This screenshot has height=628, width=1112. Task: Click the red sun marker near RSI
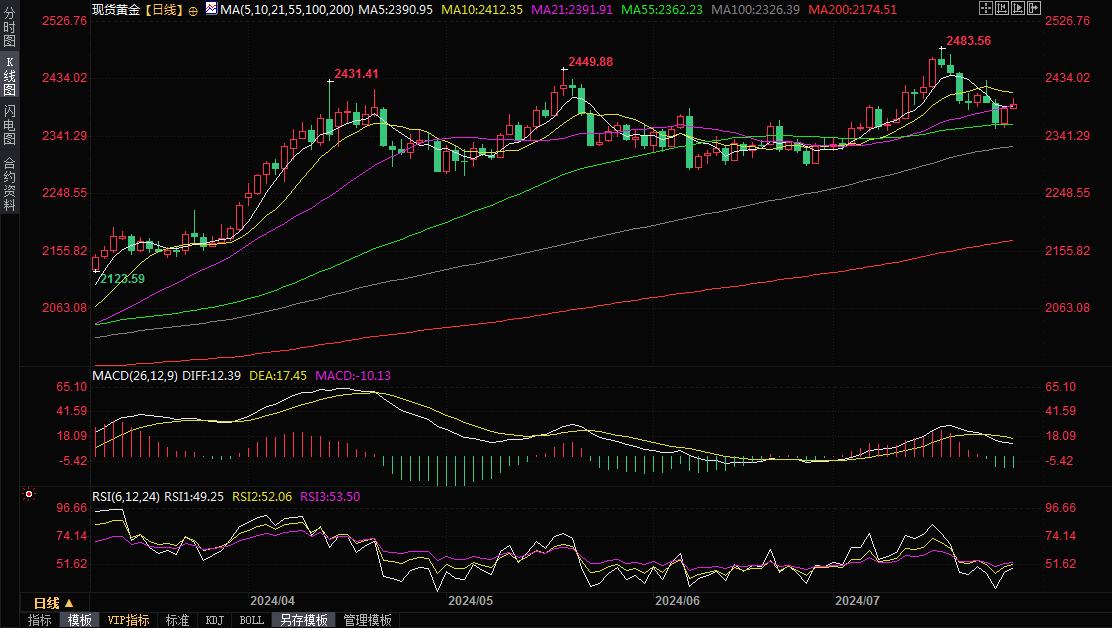(x=29, y=494)
